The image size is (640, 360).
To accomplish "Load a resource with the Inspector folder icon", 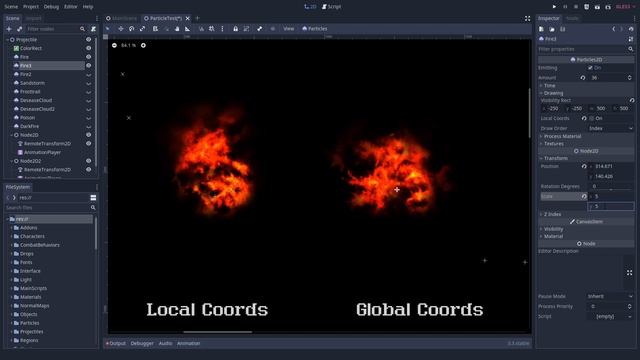I will tap(552, 29).
